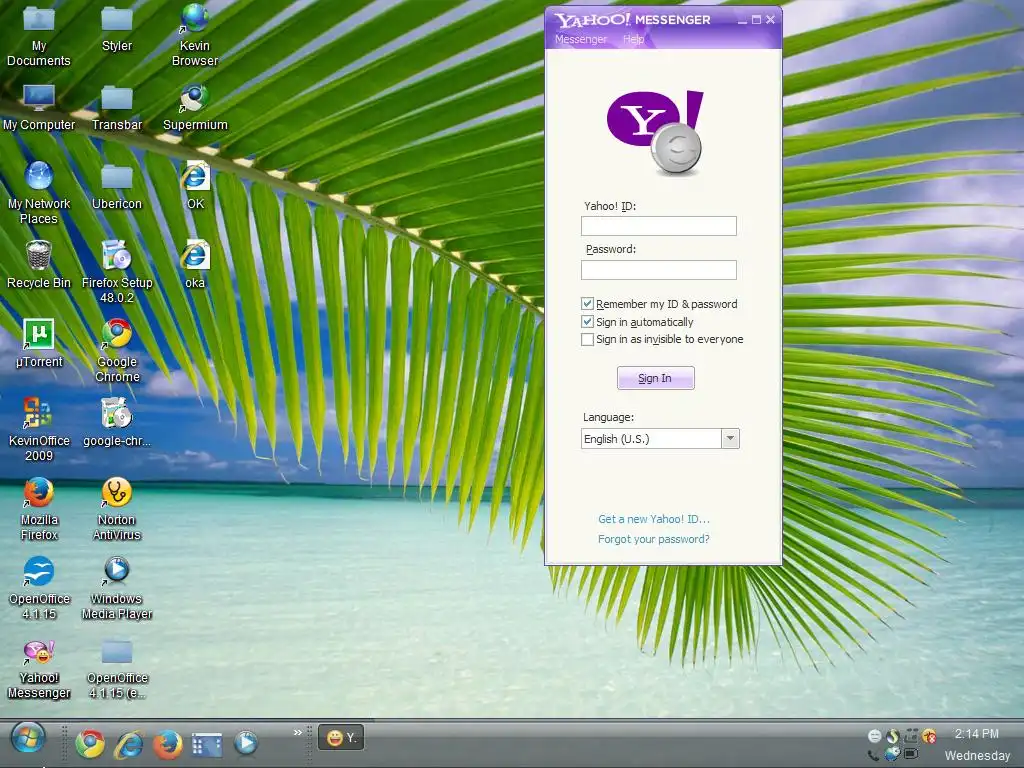Launch Internet Explorer from quick launch bar
The image size is (1024, 768).
click(x=129, y=743)
